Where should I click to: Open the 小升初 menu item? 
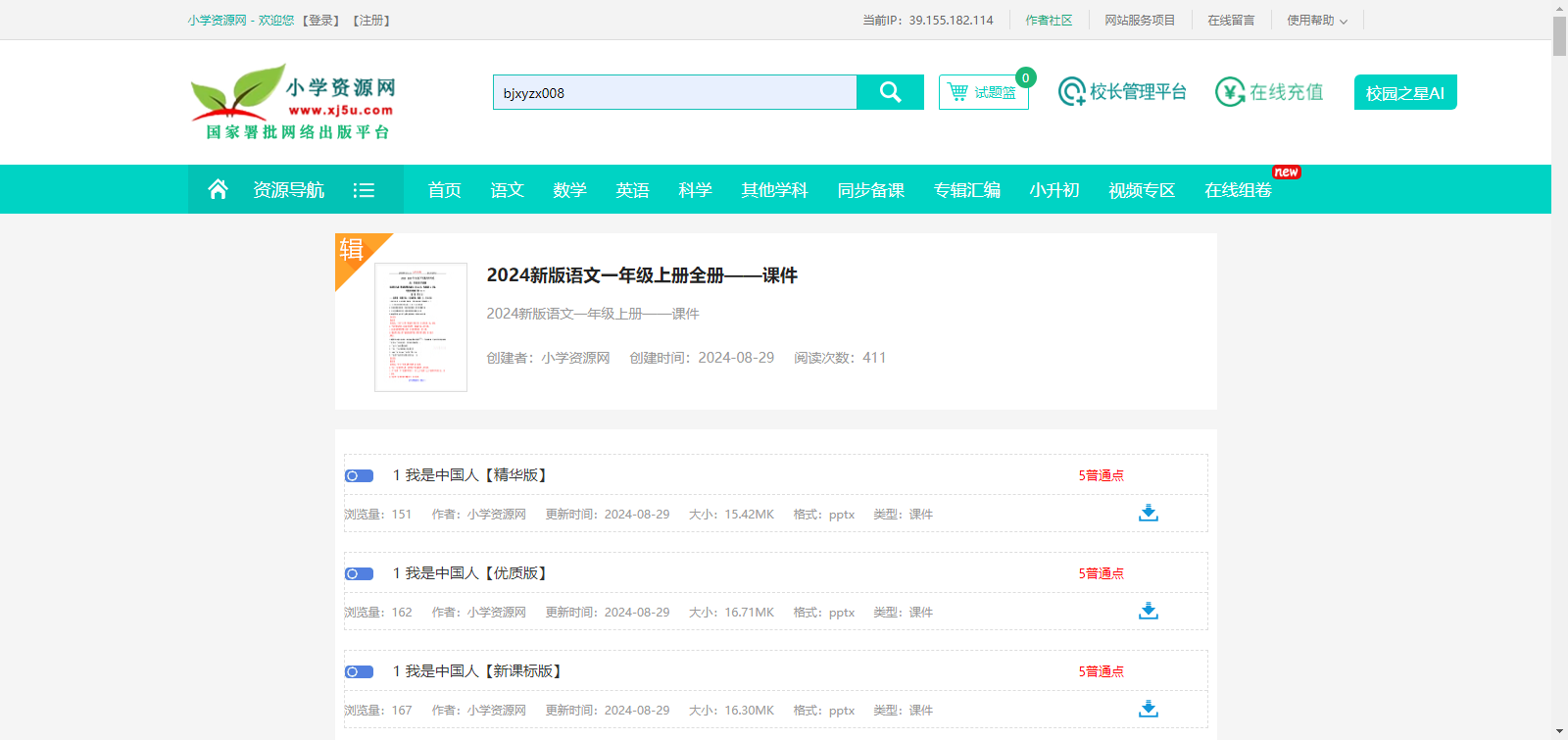1053,190
